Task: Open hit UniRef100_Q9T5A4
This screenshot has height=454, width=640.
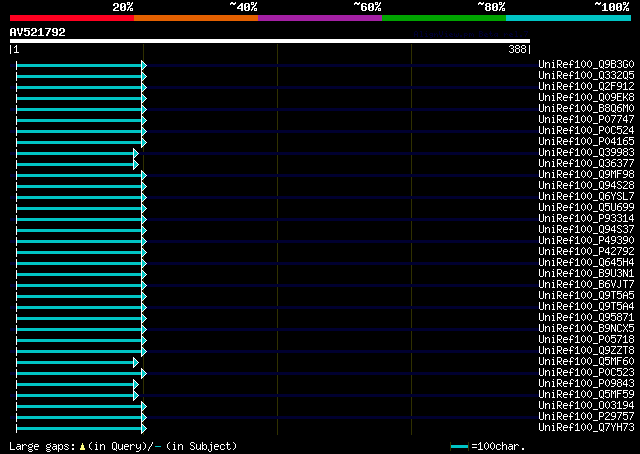Action: pyautogui.click(x=586, y=307)
